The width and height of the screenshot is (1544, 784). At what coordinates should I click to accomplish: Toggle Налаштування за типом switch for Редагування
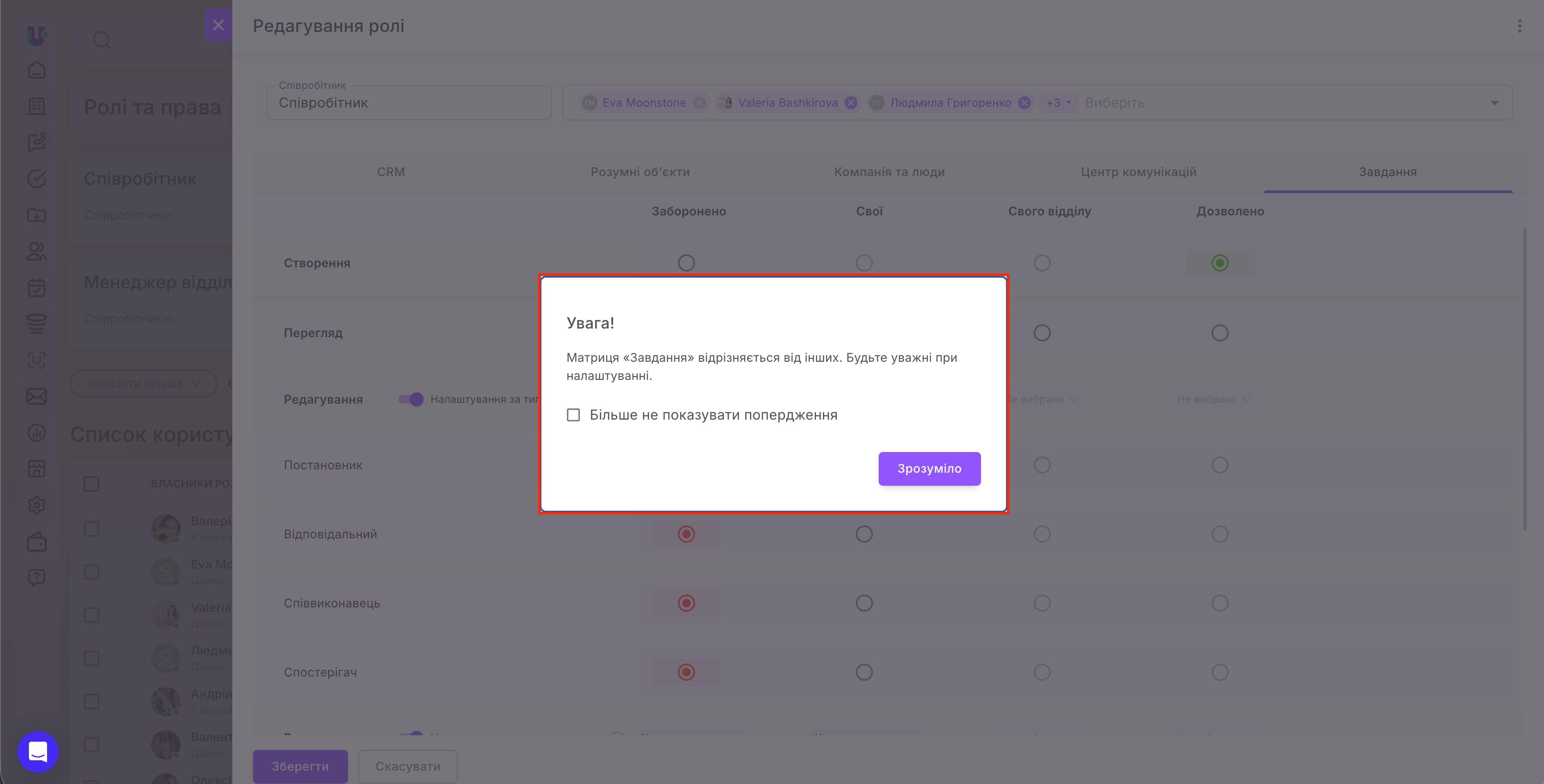click(x=411, y=399)
